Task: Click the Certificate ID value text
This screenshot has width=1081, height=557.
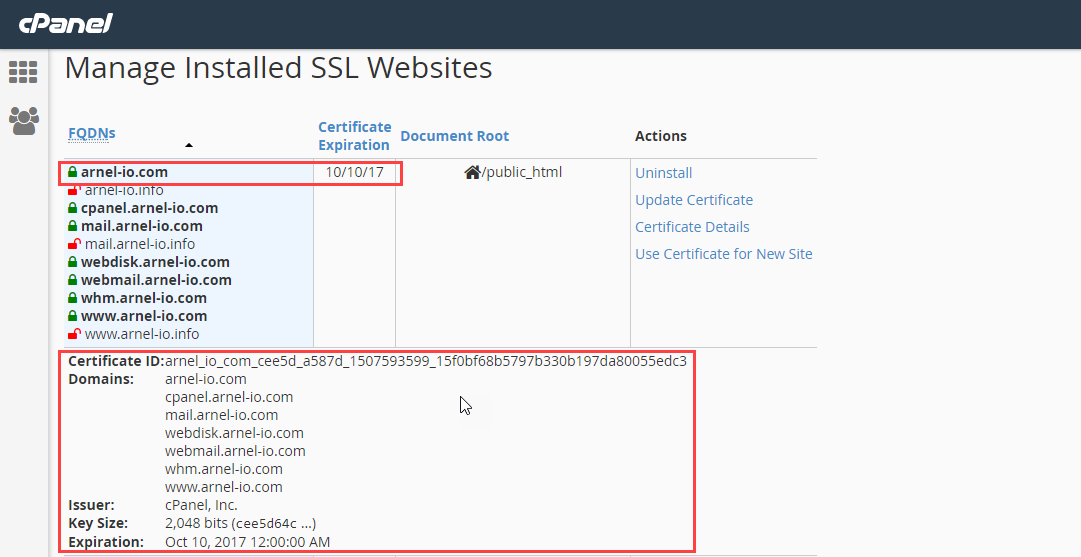Action: (425, 361)
